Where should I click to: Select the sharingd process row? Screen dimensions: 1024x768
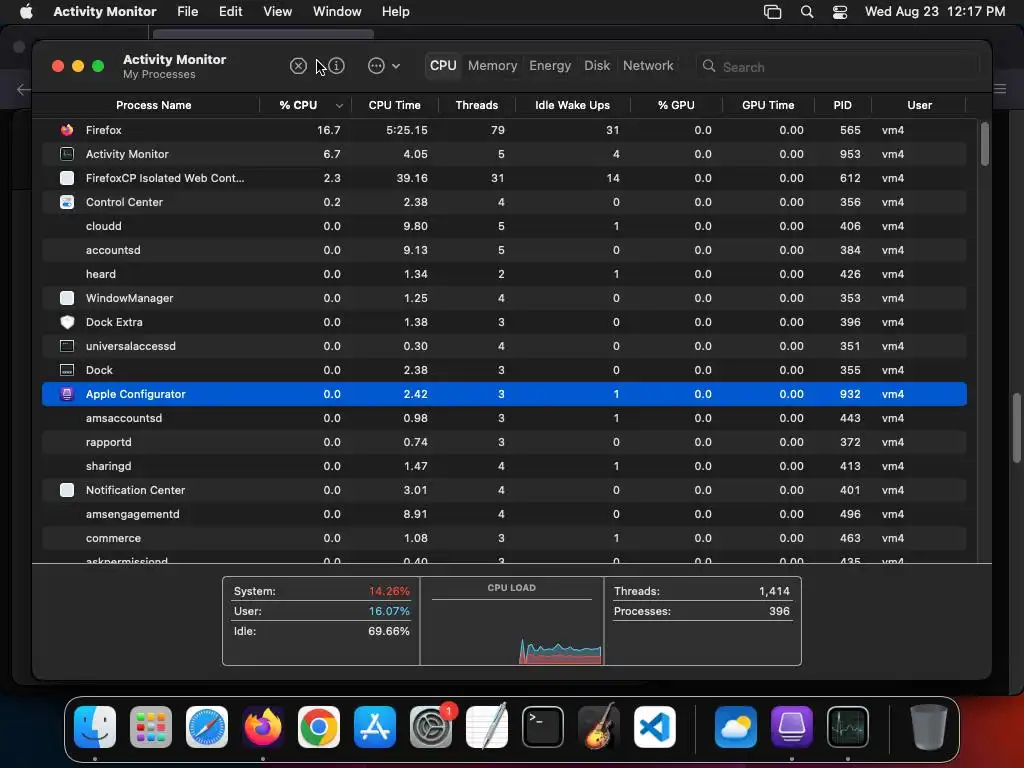point(504,466)
